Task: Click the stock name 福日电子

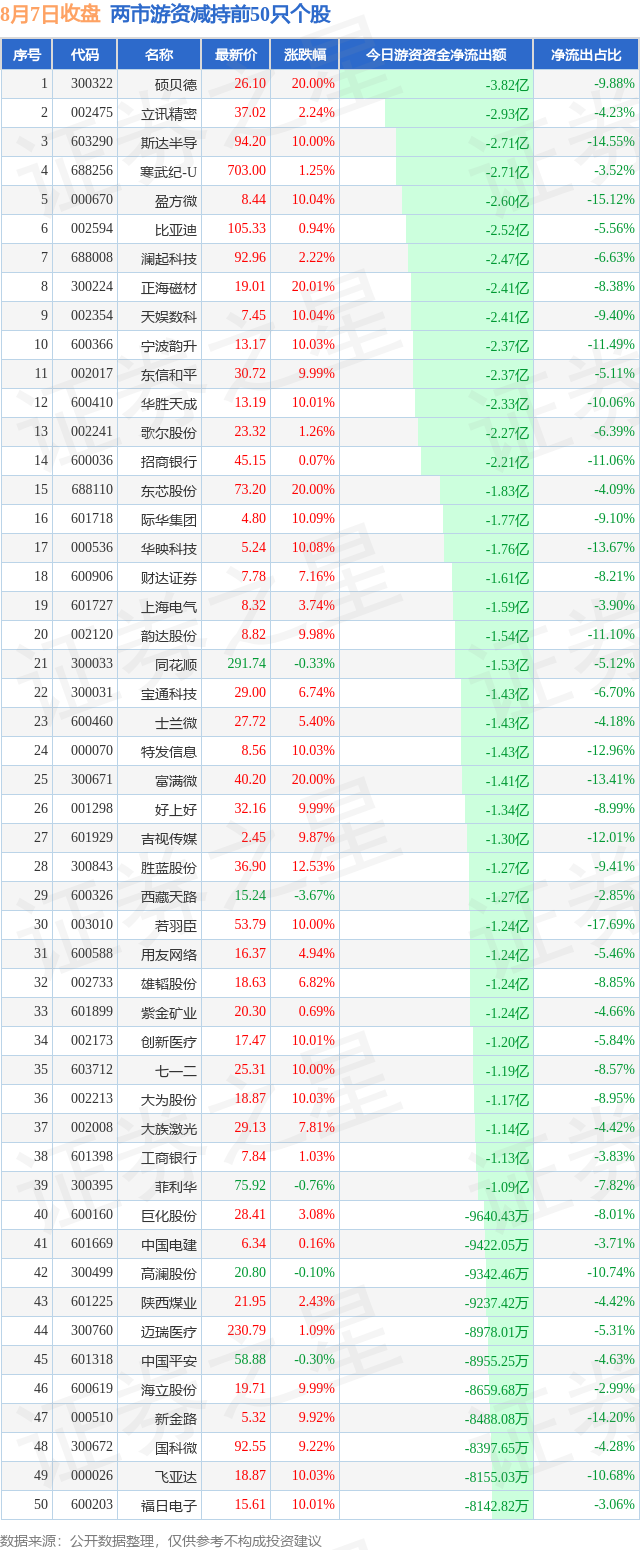Action: point(169,1505)
